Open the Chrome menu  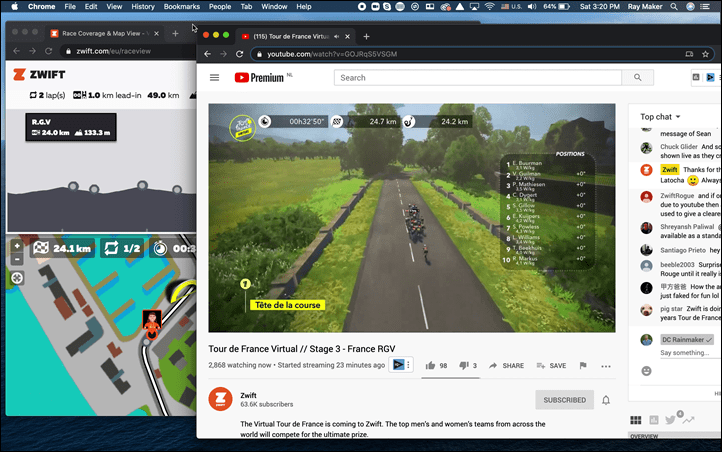41,6
